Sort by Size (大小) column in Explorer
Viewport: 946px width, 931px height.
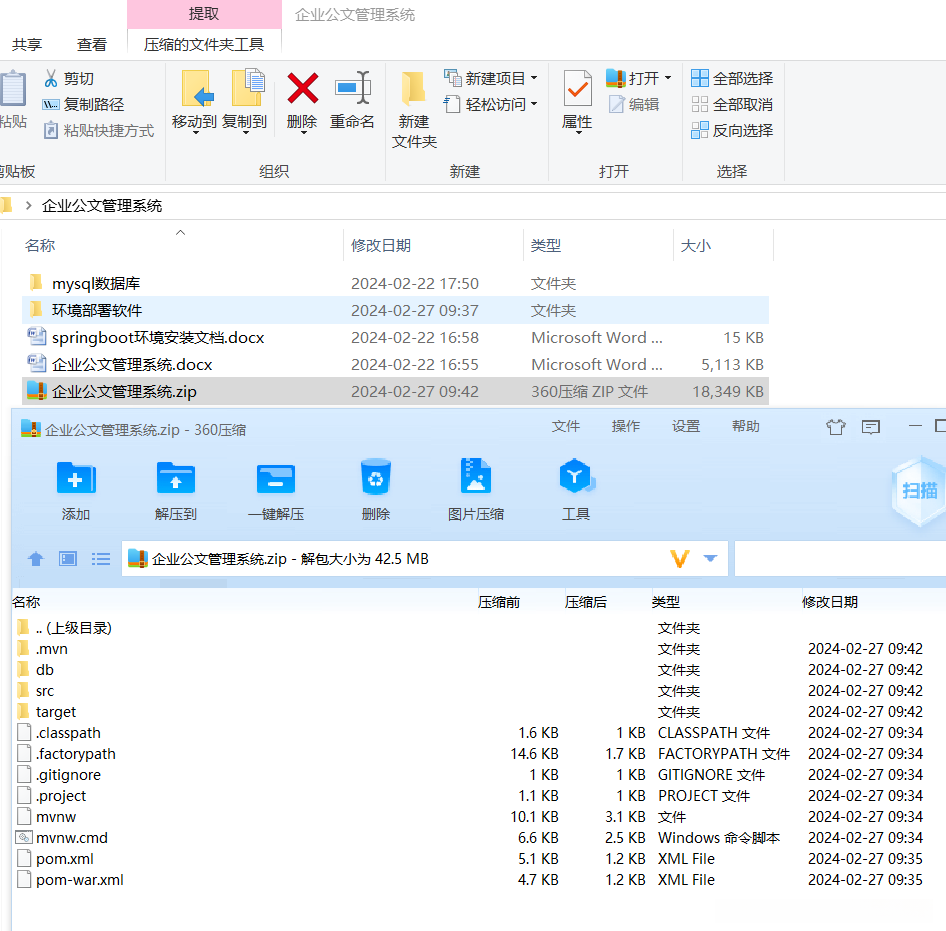[696, 246]
